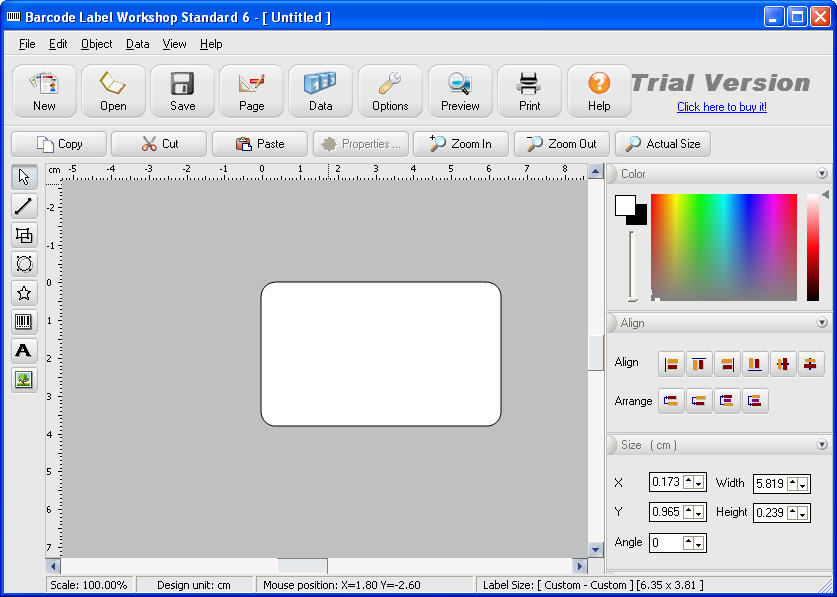
Task: Select the Barcode tool
Action: (x=23, y=321)
